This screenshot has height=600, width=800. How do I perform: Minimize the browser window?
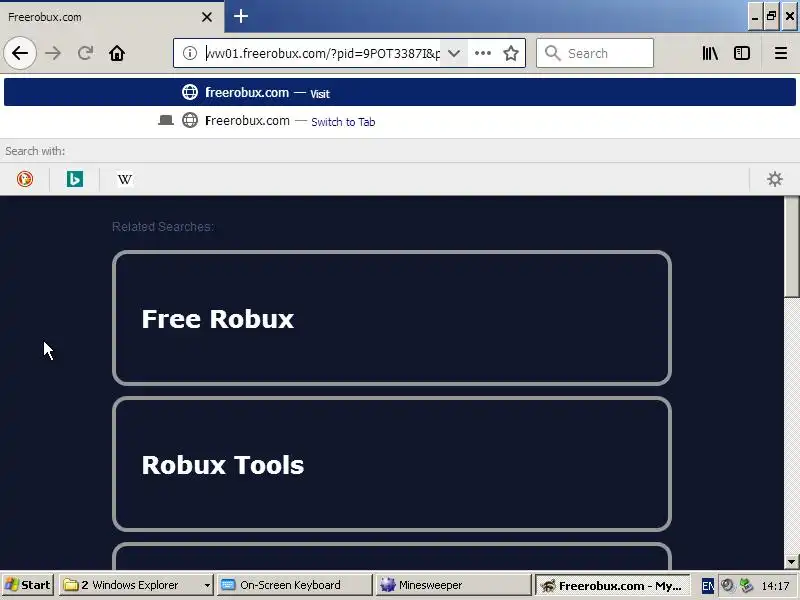click(x=755, y=16)
